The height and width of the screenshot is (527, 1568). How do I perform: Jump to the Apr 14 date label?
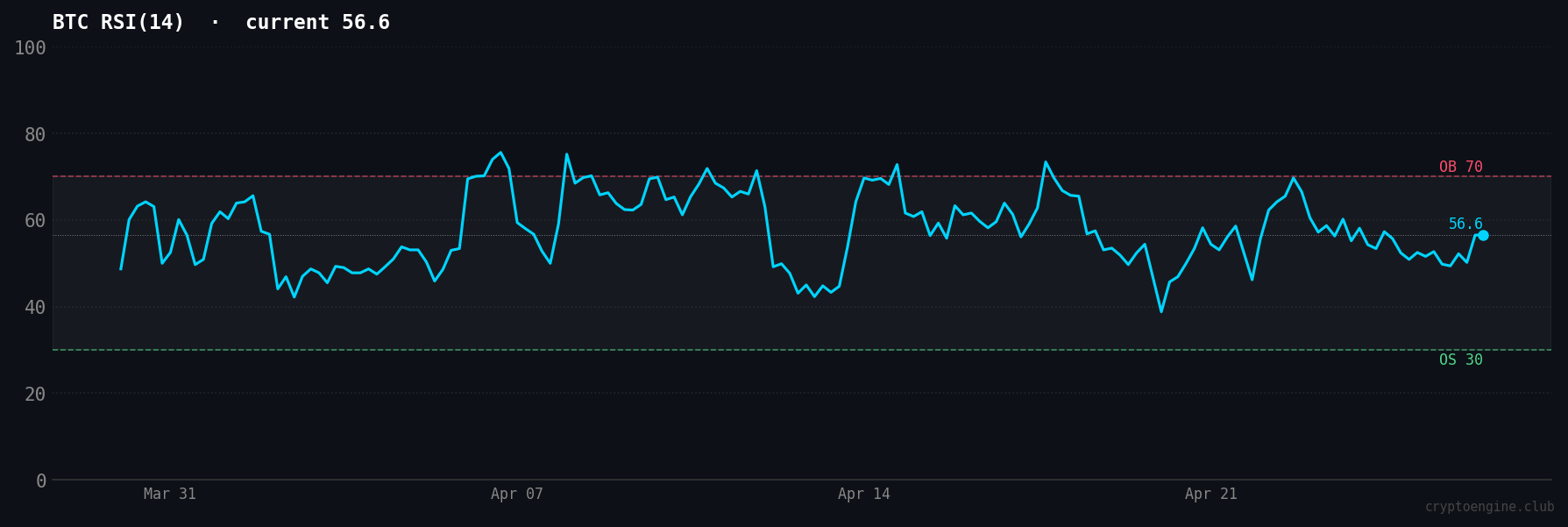tap(864, 495)
